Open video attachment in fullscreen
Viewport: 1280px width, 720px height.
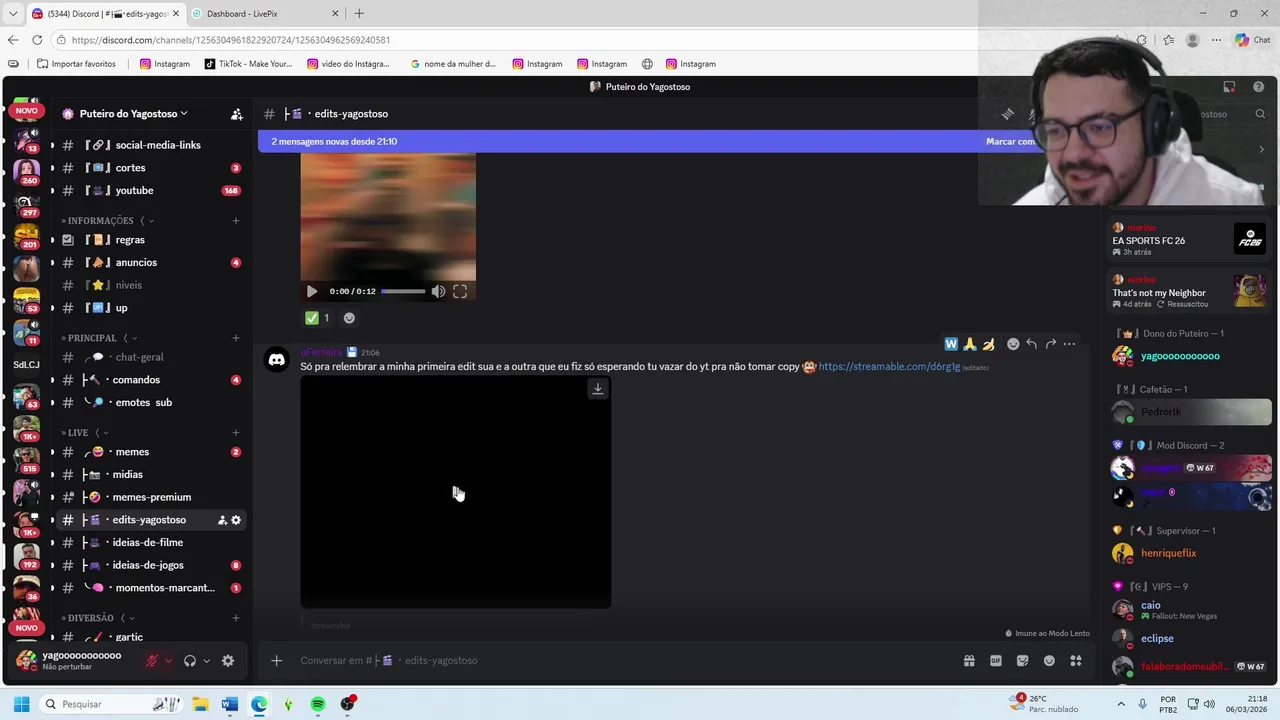point(460,291)
